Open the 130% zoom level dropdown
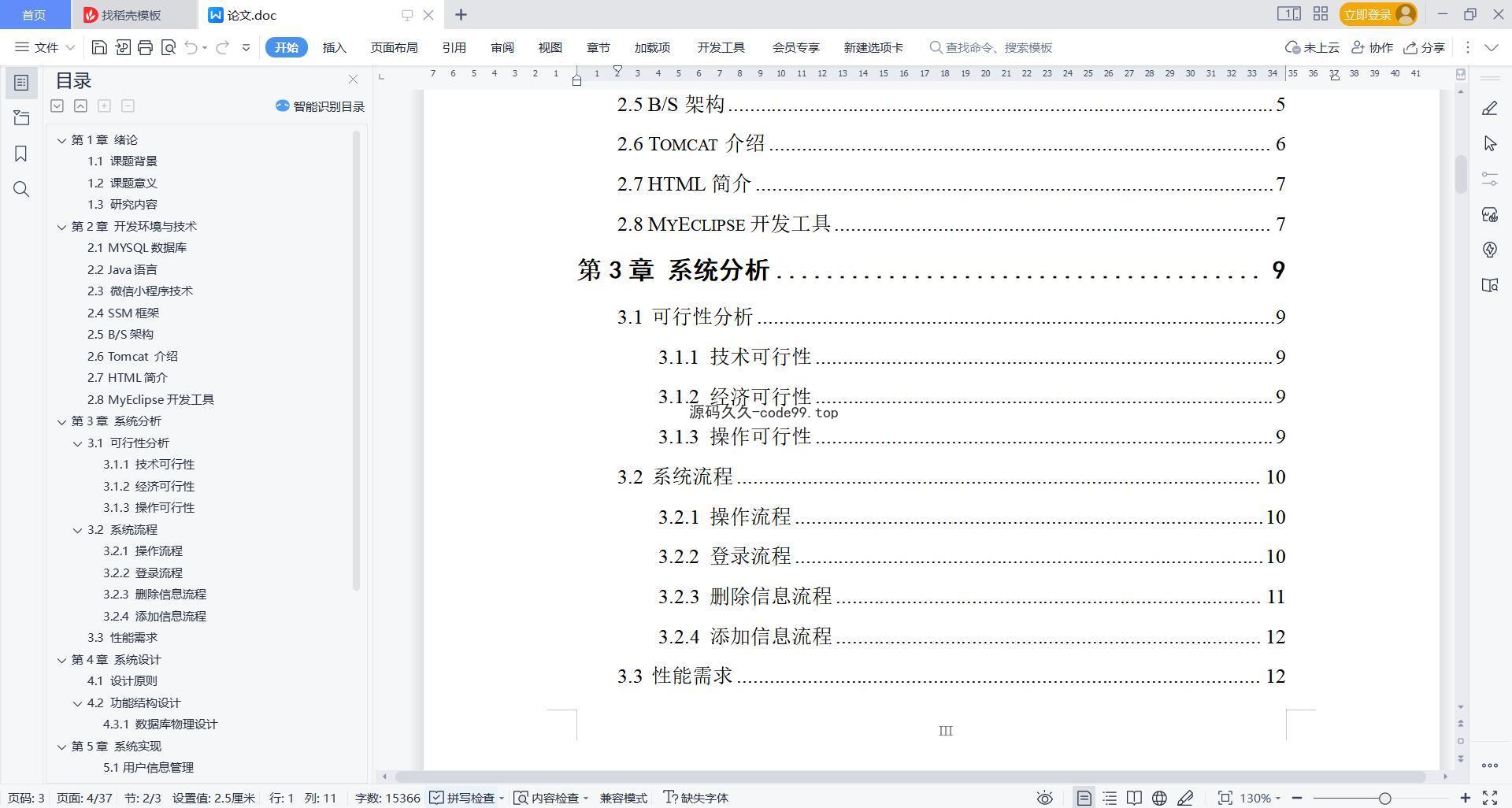1512x808 pixels. coord(1260,798)
